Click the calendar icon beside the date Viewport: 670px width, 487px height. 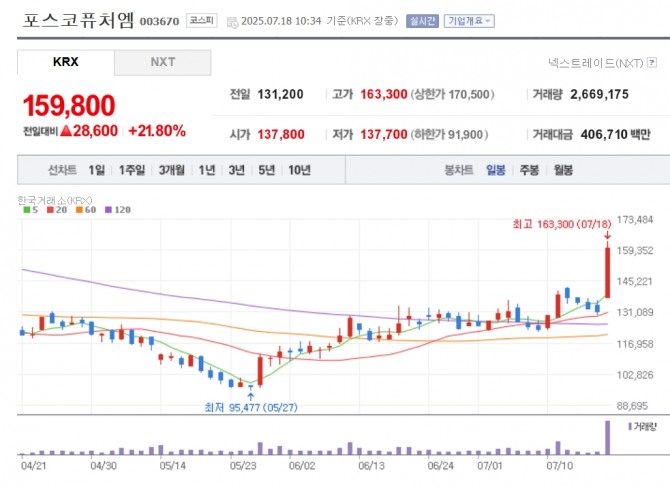pos(232,22)
